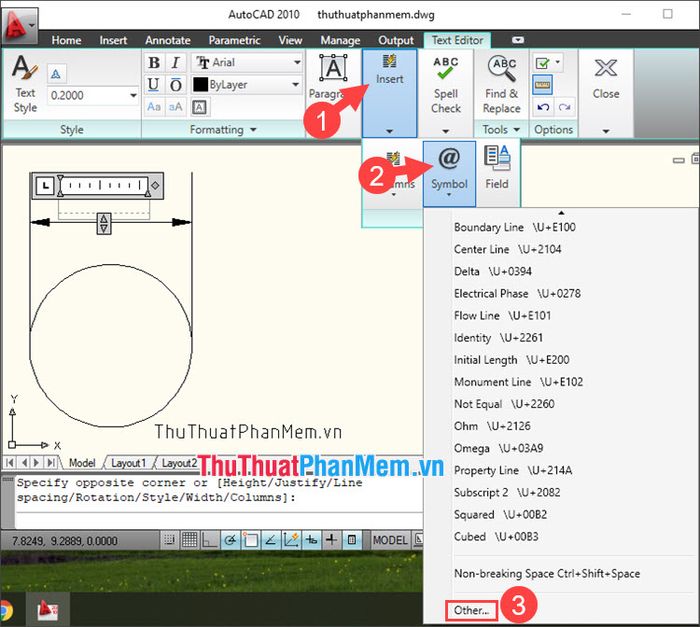Toggle underline text formatting

coord(154,85)
